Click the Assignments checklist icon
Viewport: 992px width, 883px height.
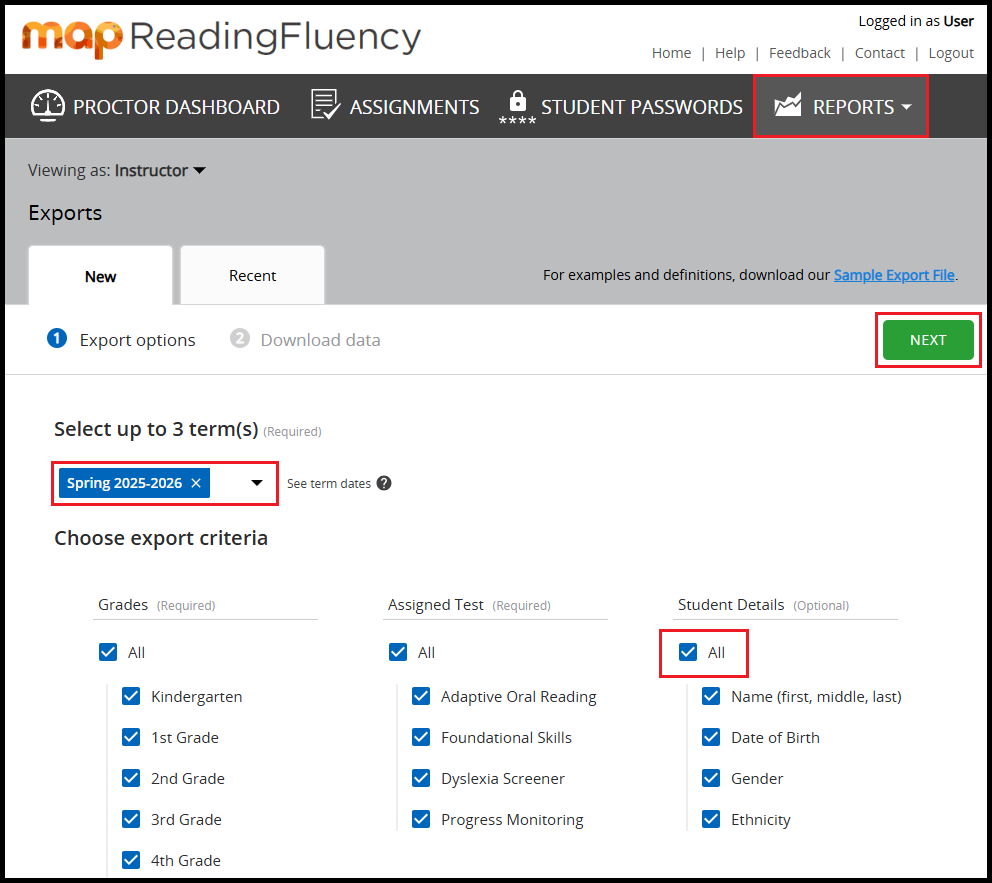pyautogui.click(x=325, y=106)
